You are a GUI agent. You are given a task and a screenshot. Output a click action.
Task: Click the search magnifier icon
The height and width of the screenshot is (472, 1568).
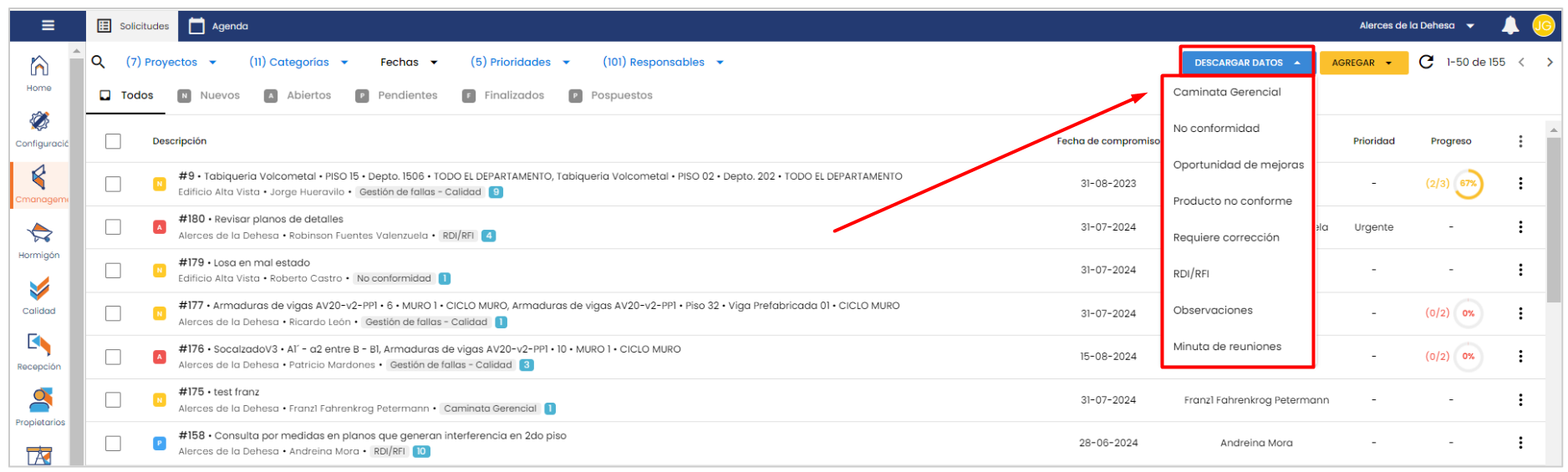click(99, 62)
